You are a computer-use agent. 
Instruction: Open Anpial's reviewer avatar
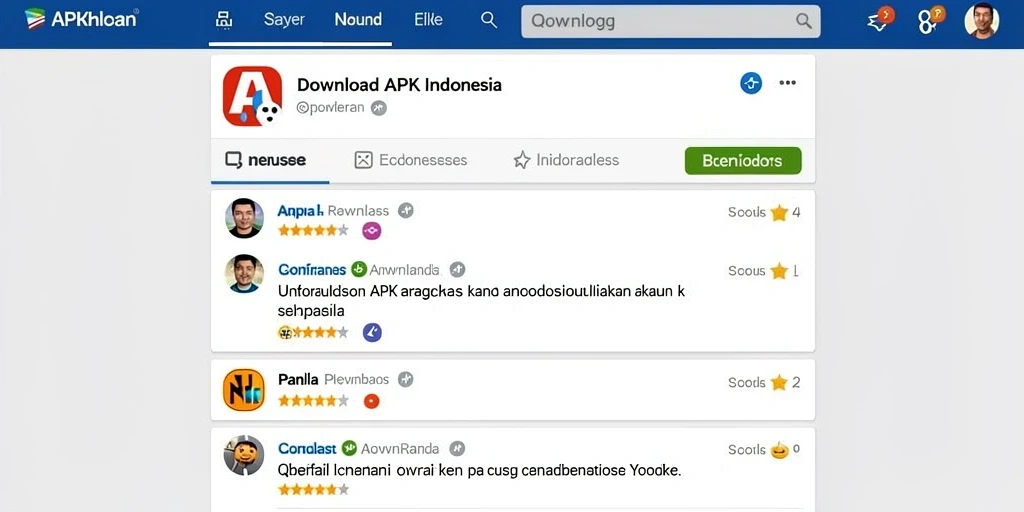[245, 218]
